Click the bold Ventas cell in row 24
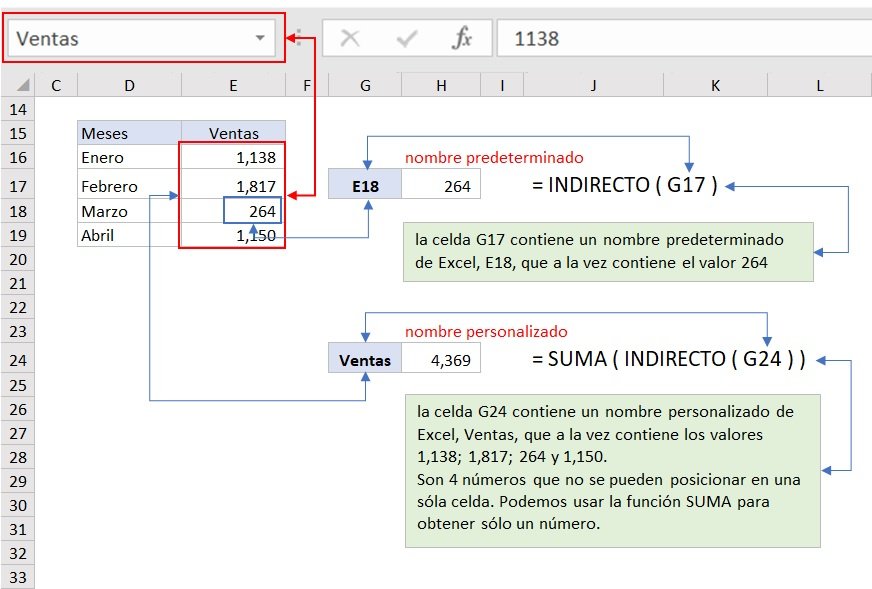Viewport: 872px width, 589px height. pyautogui.click(x=365, y=360)
